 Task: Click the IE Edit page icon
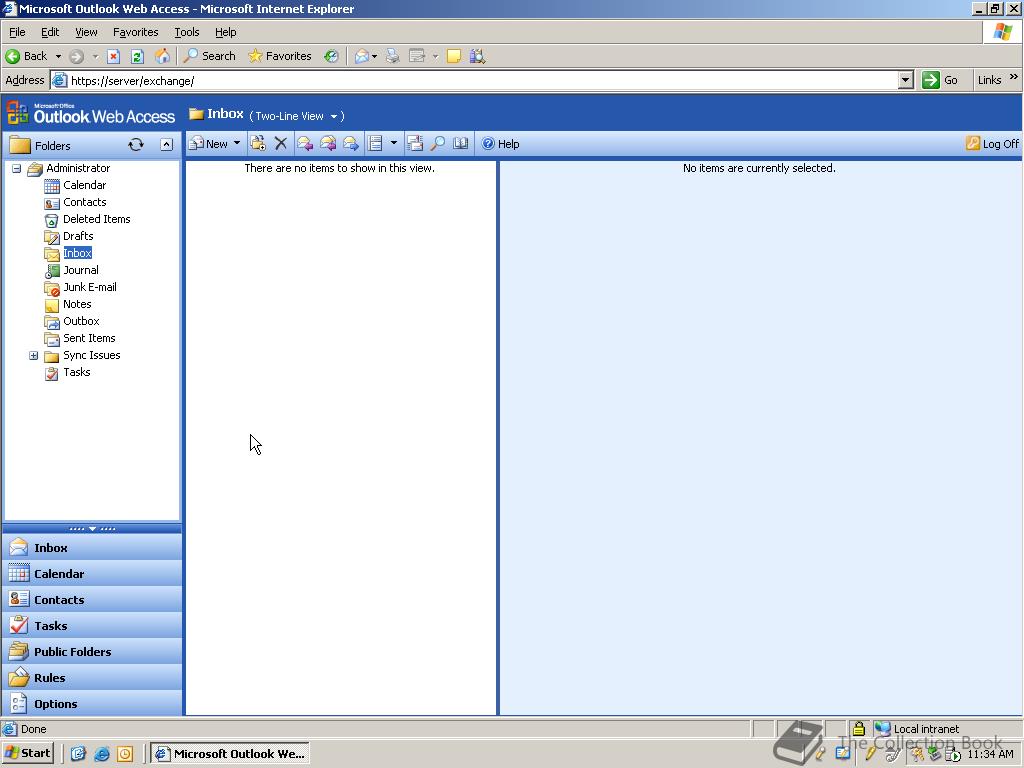pos(417,56)
